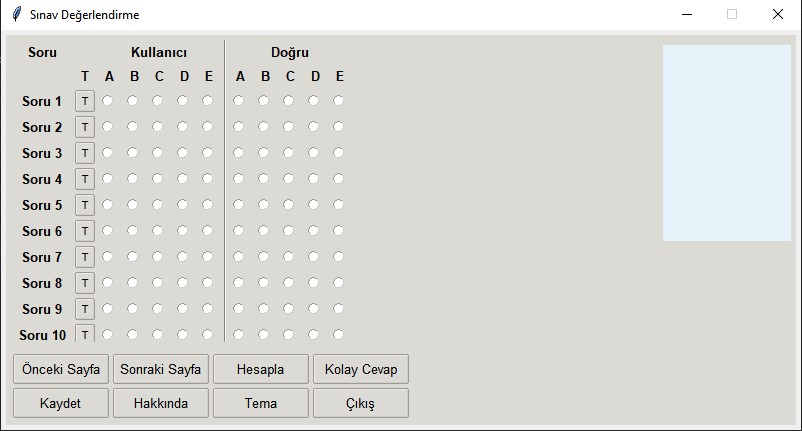
Task: Click the light blue results panel
Action: tap(726, 142)
